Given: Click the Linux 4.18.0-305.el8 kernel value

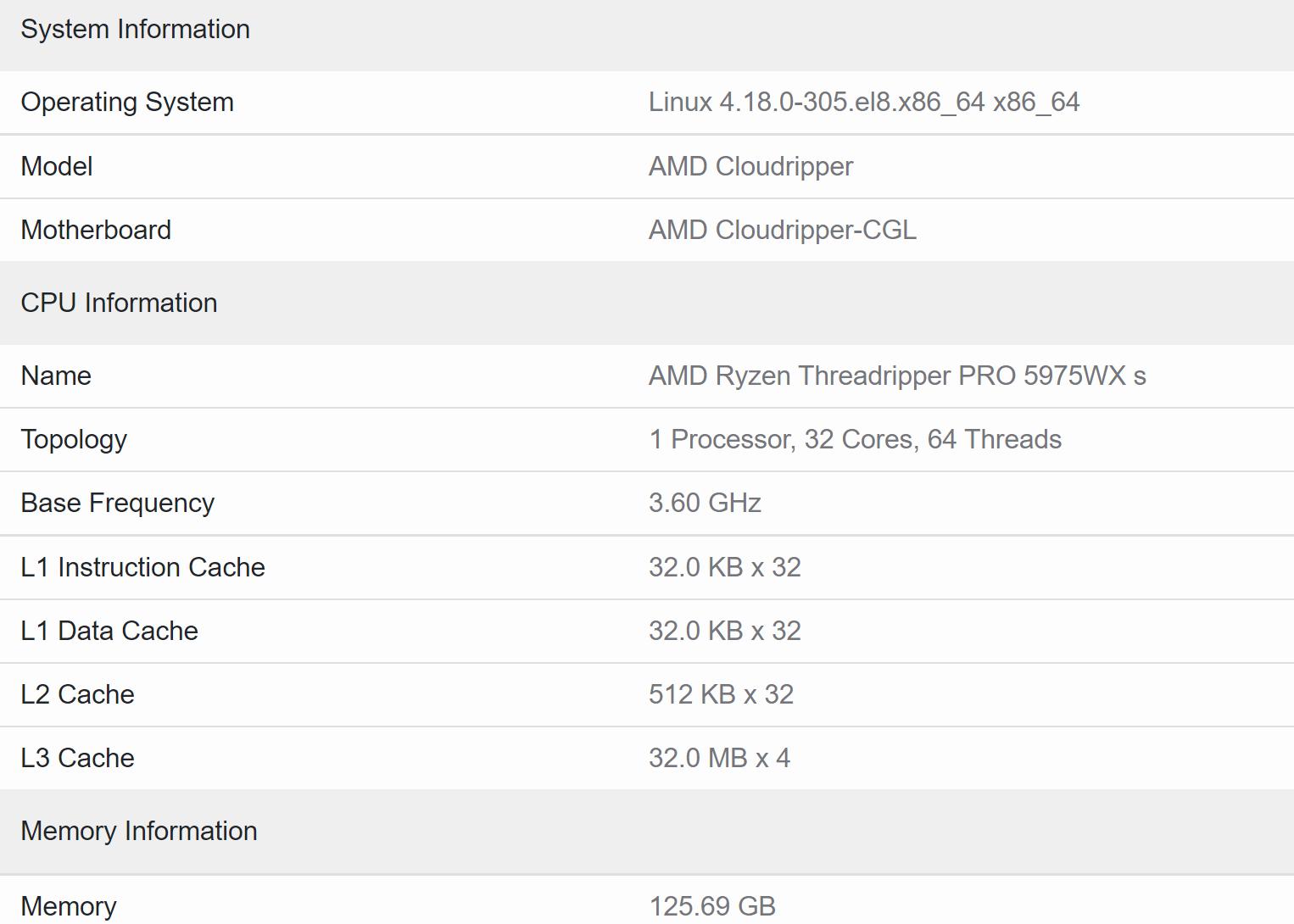Looking at the screenshot, I should tap(864, 103).
